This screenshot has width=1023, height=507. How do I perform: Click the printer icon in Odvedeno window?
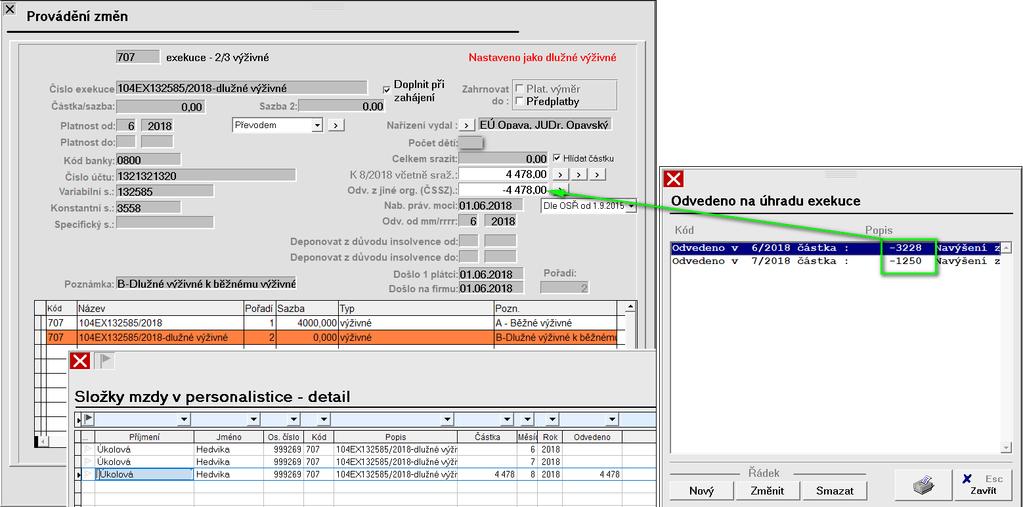pos(922,485)
